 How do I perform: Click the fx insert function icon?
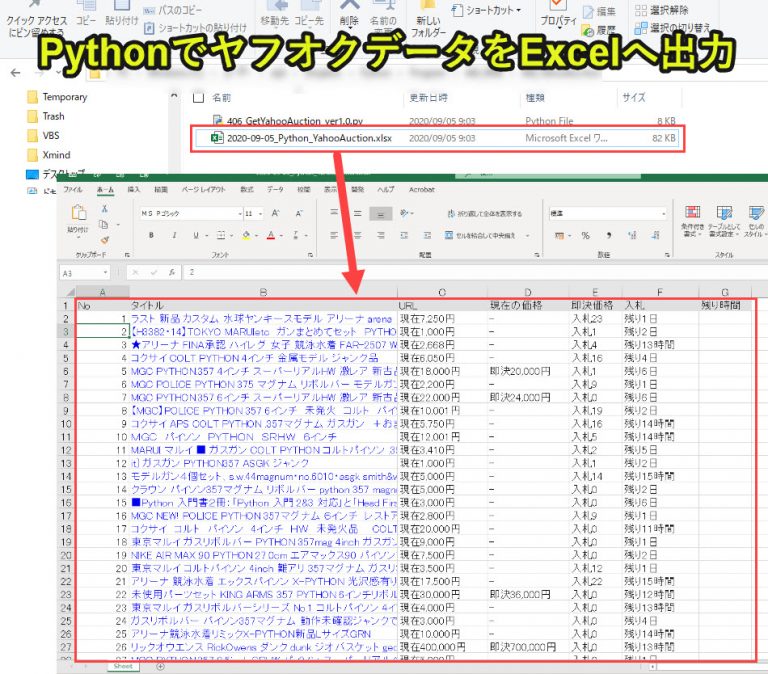point(171,272)
